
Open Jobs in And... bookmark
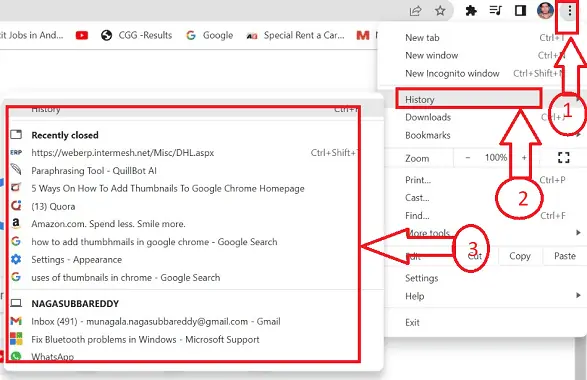tap(31, 35)
